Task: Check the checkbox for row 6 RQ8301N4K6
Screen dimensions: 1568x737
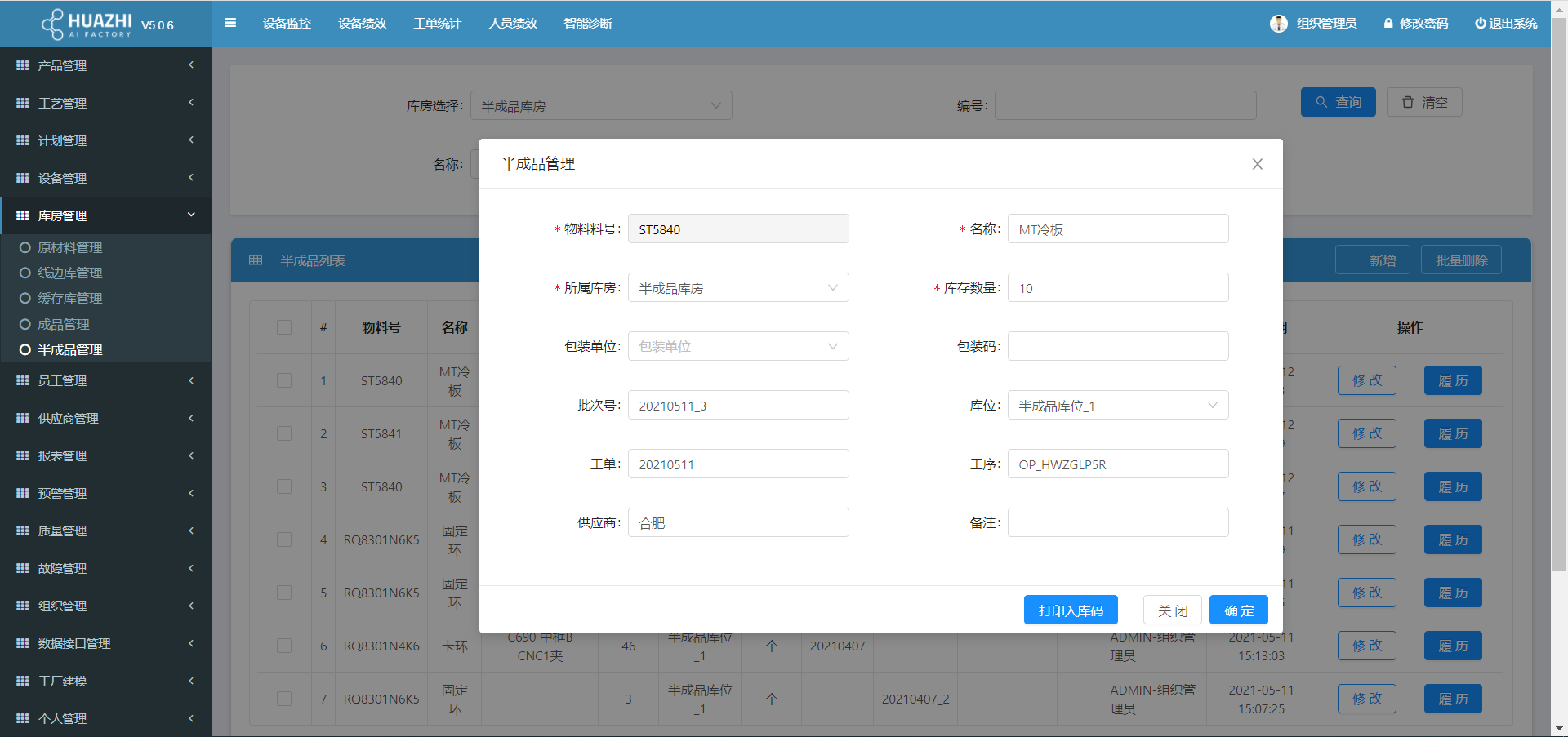Action: click(x=284, y=646)
